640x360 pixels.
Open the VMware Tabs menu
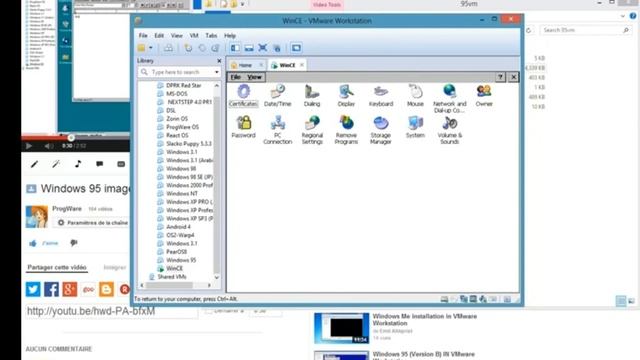(211, 36)
